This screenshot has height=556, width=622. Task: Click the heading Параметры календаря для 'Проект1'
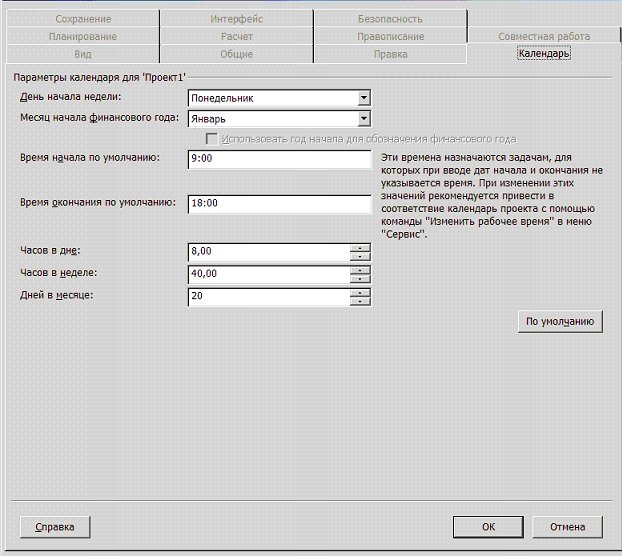click(99, 77)
